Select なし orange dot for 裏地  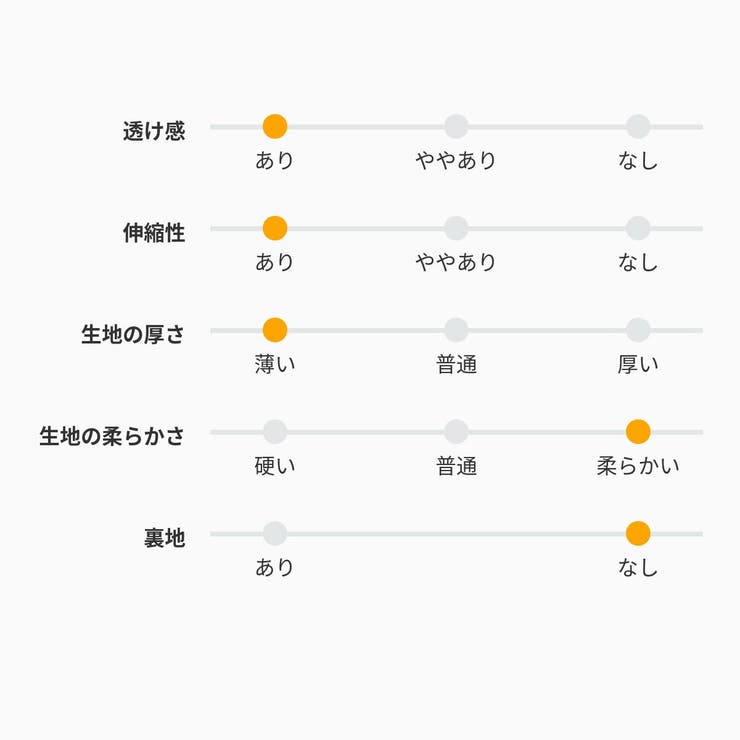[638, 534]
